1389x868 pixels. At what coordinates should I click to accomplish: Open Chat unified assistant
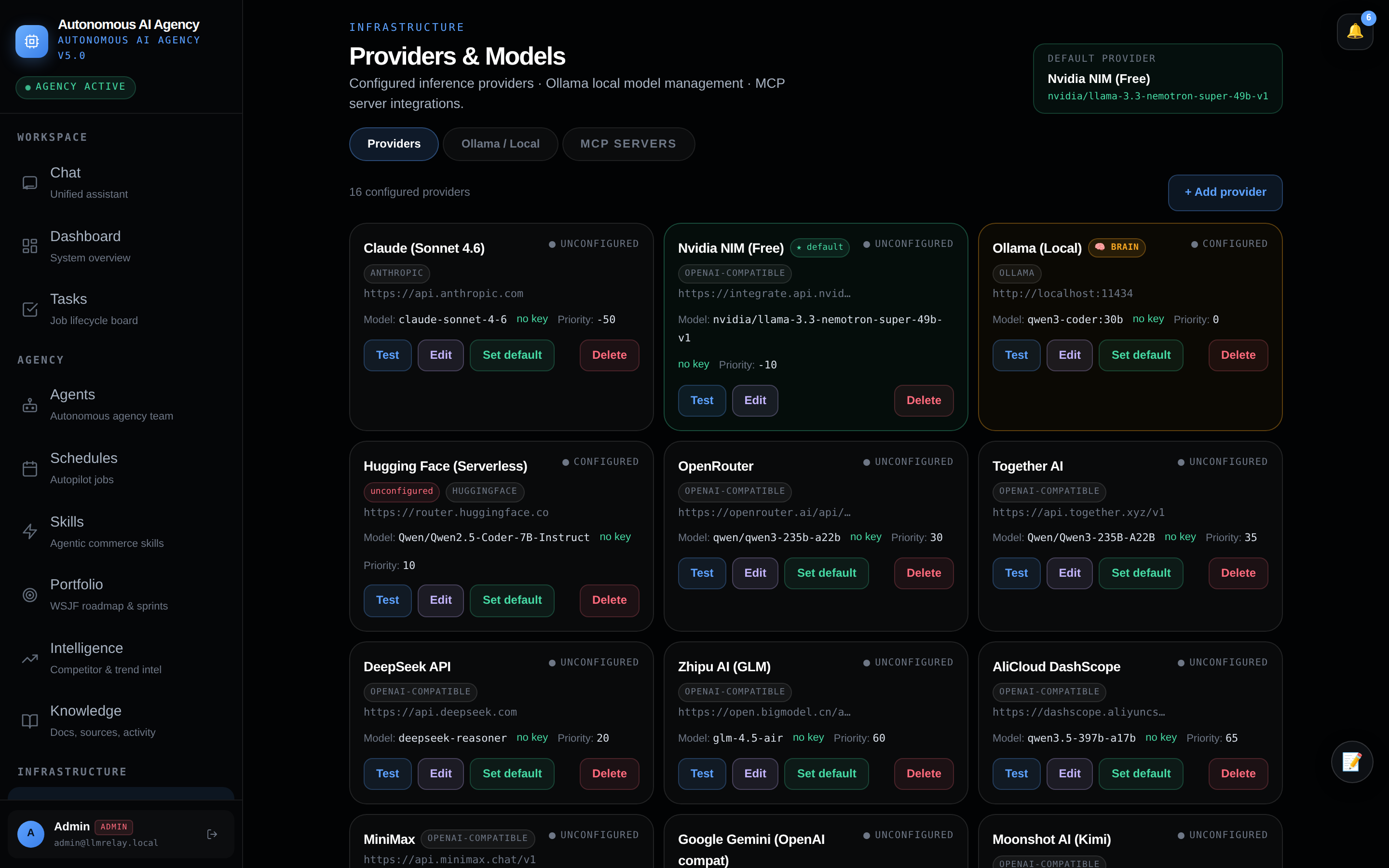coord(121,183)
